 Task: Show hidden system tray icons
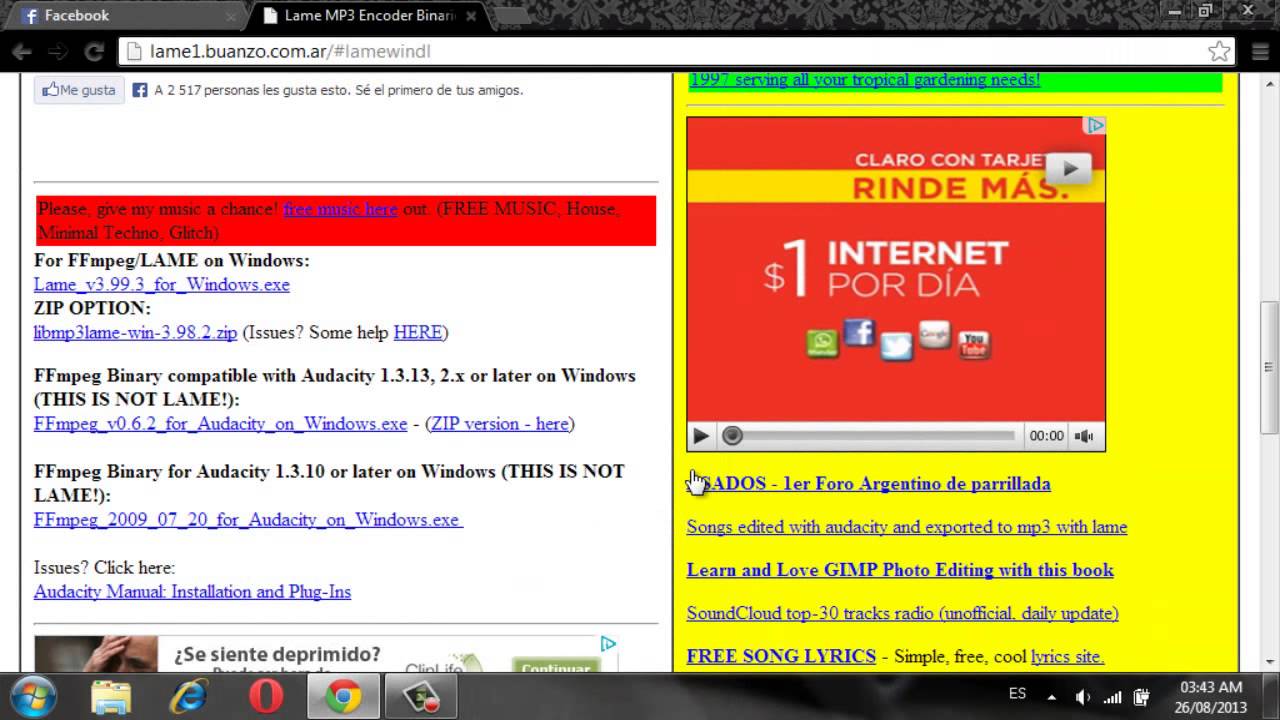pyautogui.click(x=1051, y=697)
